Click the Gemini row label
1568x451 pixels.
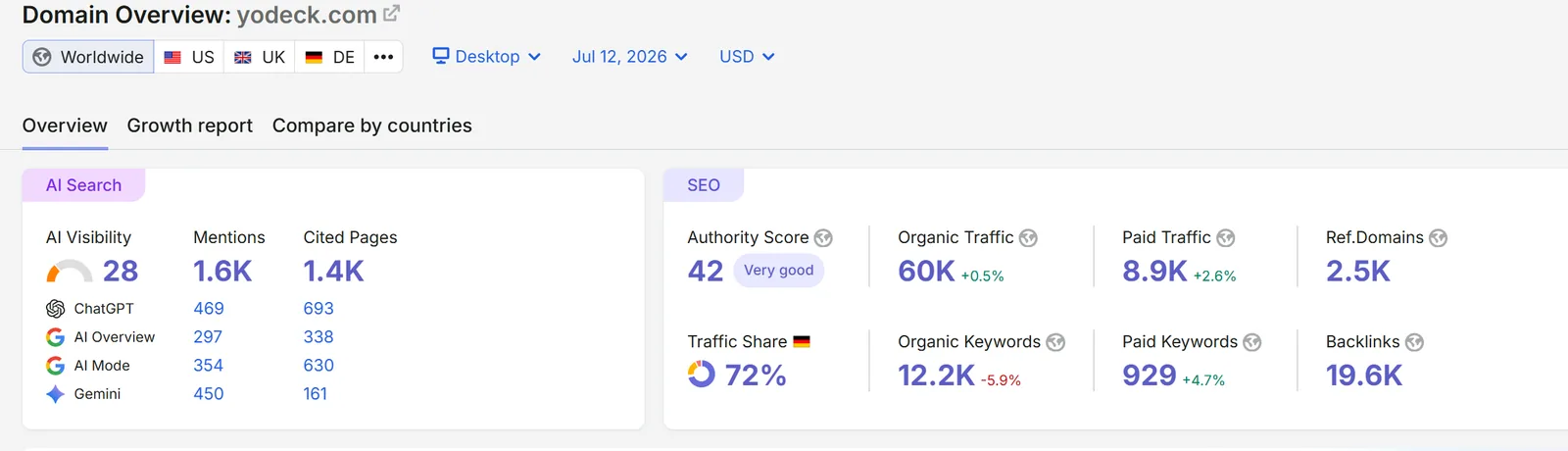coord(98,394)
